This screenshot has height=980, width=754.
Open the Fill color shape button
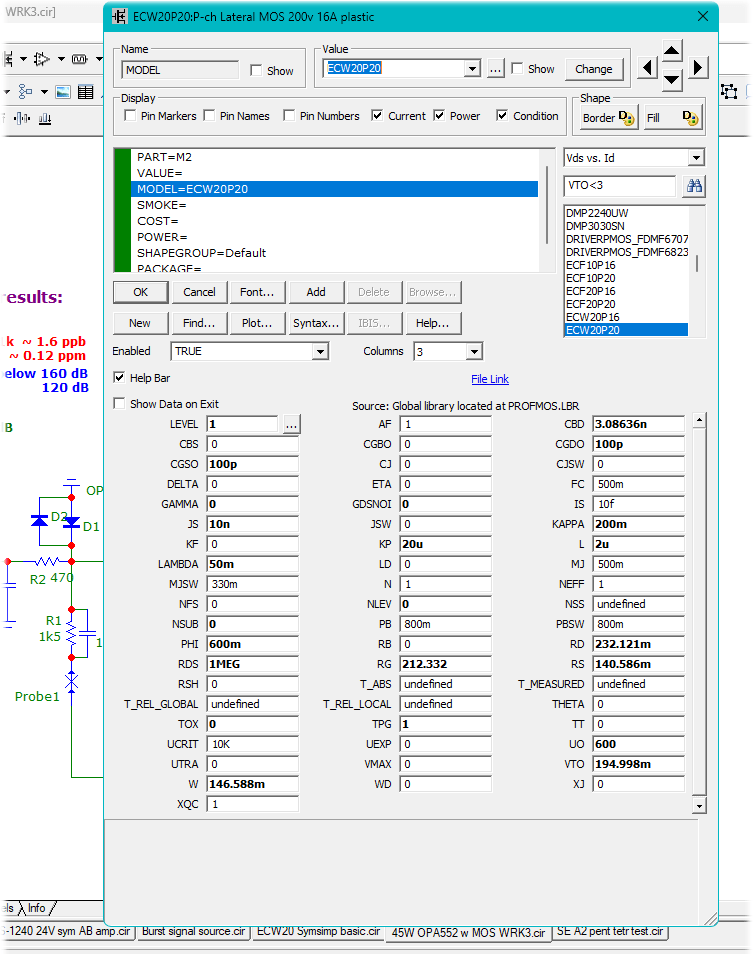(x=672, y=118)
